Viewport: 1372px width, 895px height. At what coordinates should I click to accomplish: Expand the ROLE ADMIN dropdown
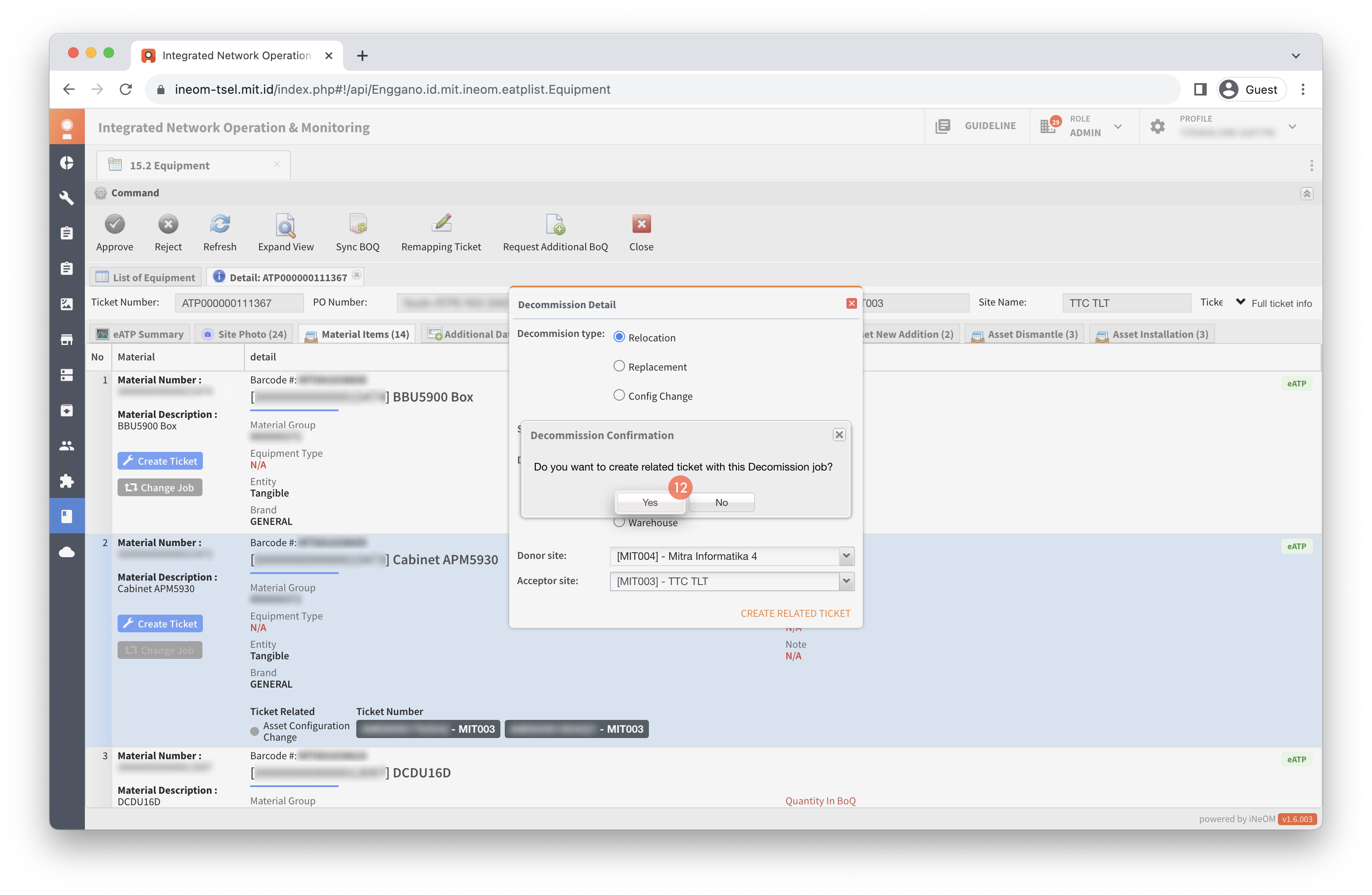pyautogui.click(x=1118, y=126)
